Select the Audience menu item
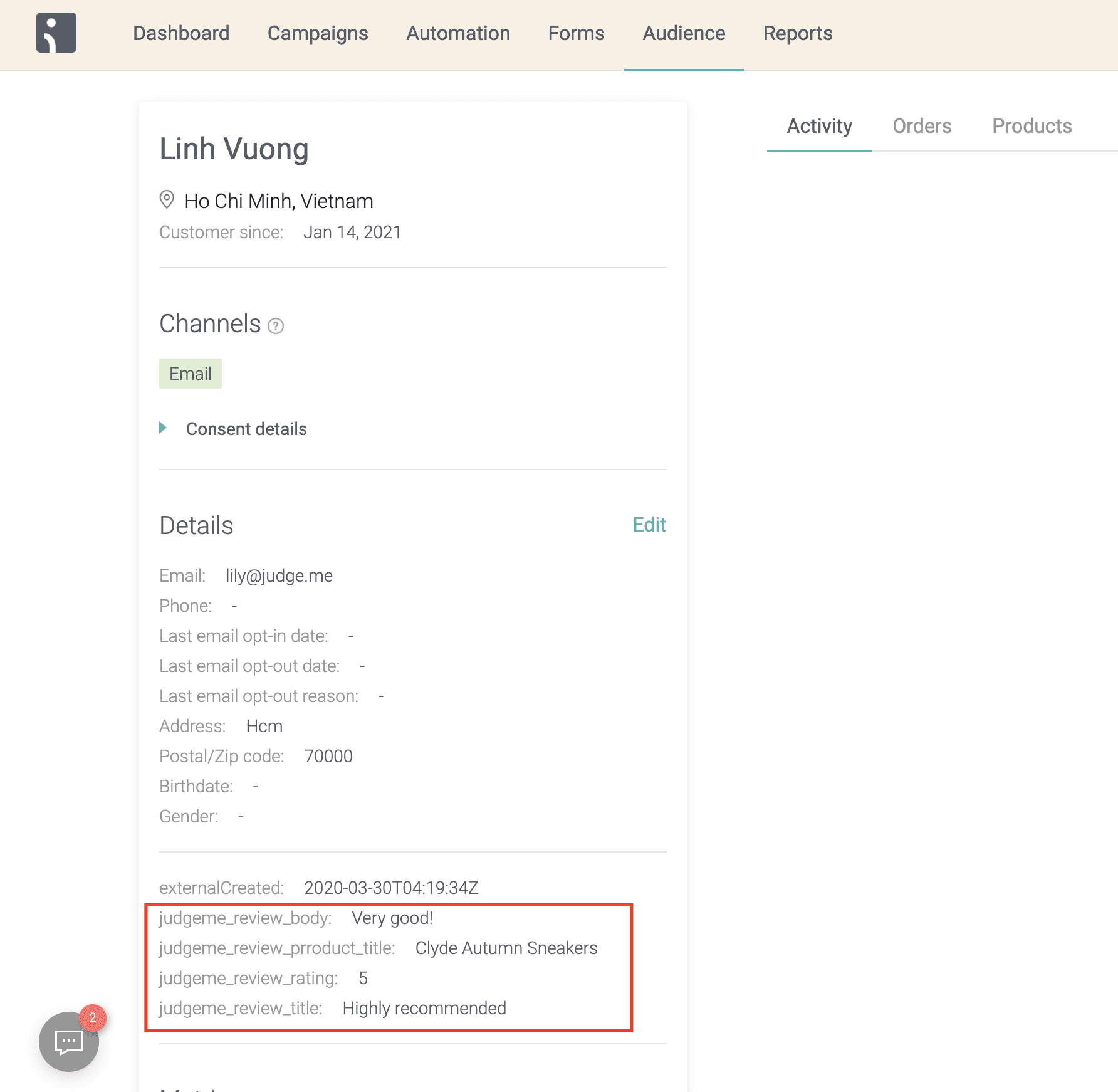 click(x=684, y=33)
